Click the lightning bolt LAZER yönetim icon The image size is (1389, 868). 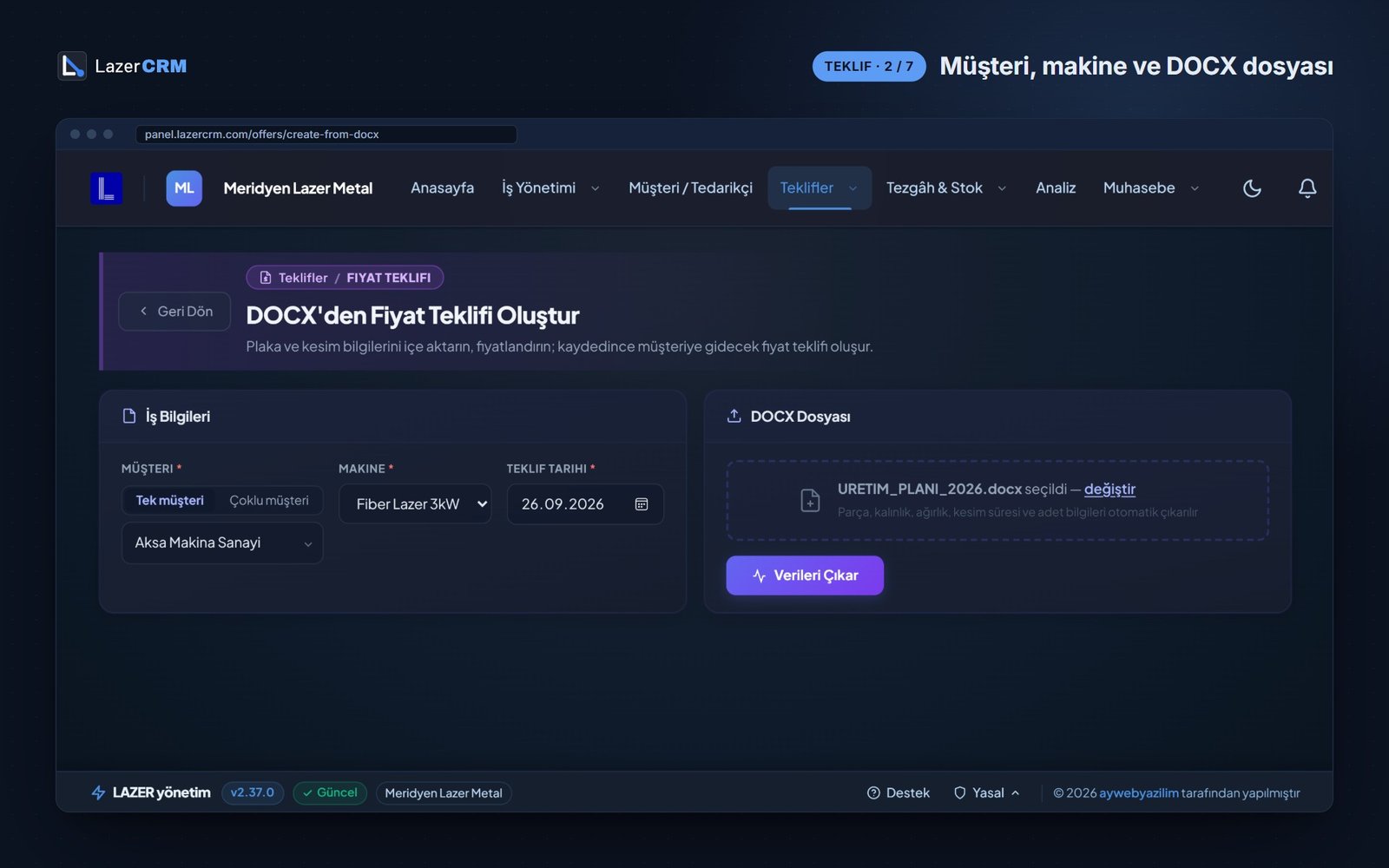coord(98,792)
